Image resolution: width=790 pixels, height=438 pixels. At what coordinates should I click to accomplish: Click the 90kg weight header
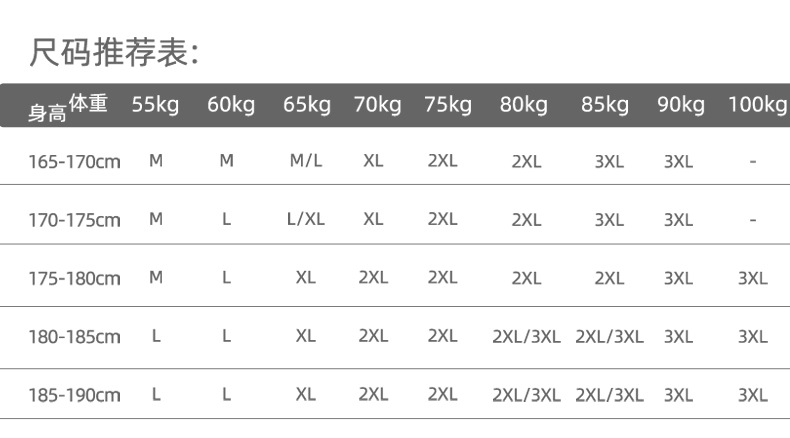click(681, 105)
